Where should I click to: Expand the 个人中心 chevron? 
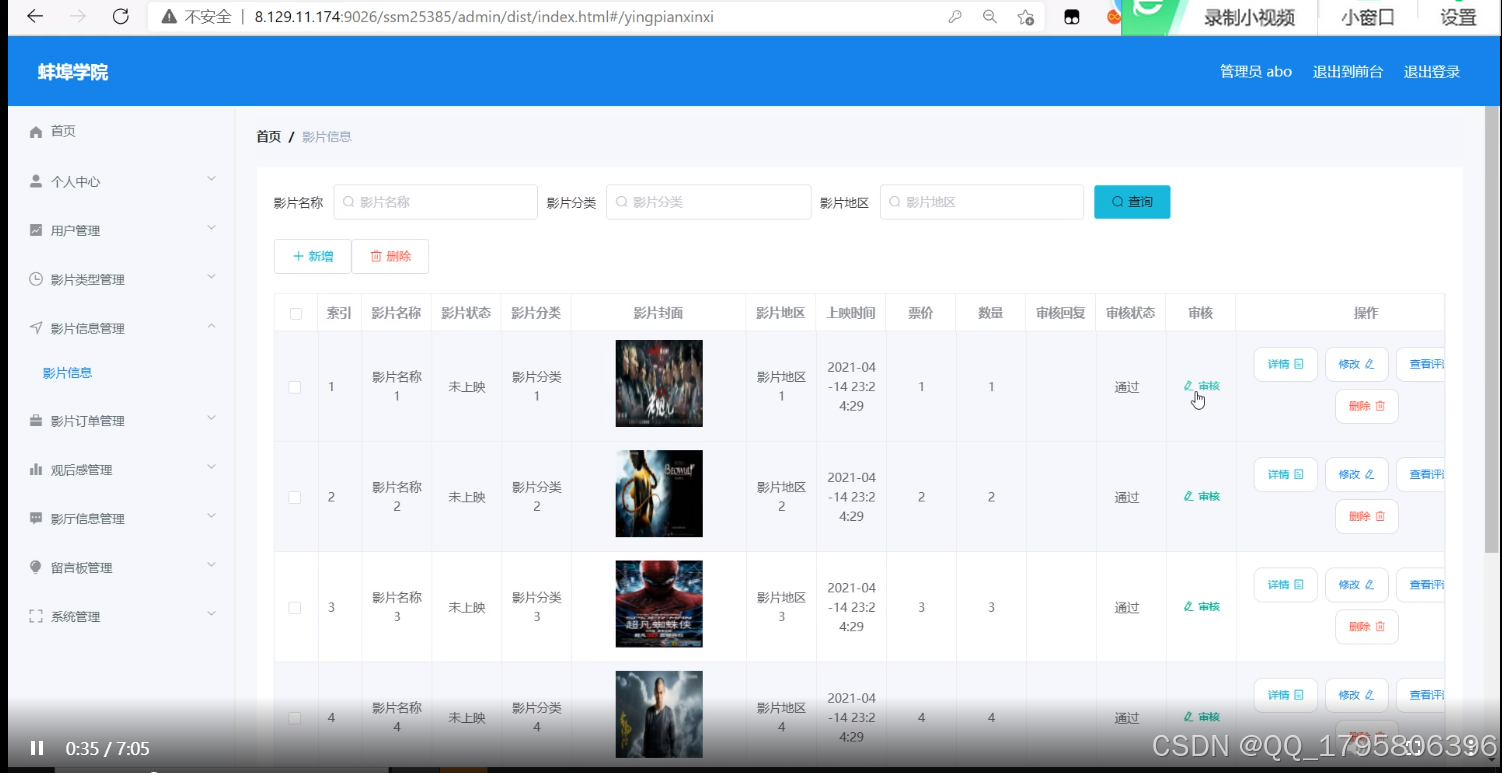[x=211, y=179]
